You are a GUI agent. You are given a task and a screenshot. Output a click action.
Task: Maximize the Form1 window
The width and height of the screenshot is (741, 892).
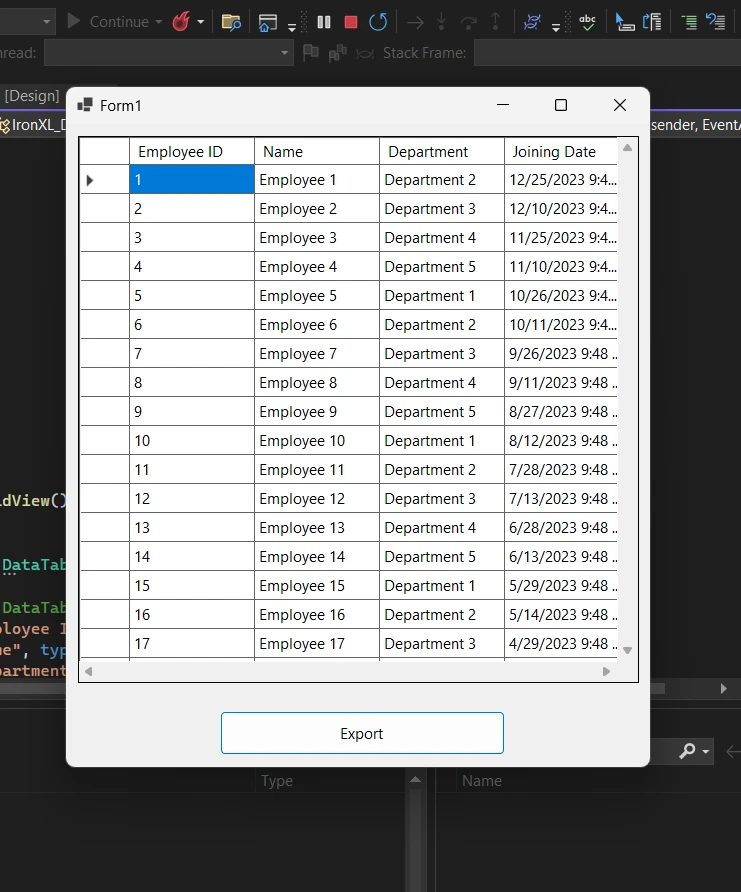pos(561,105)
